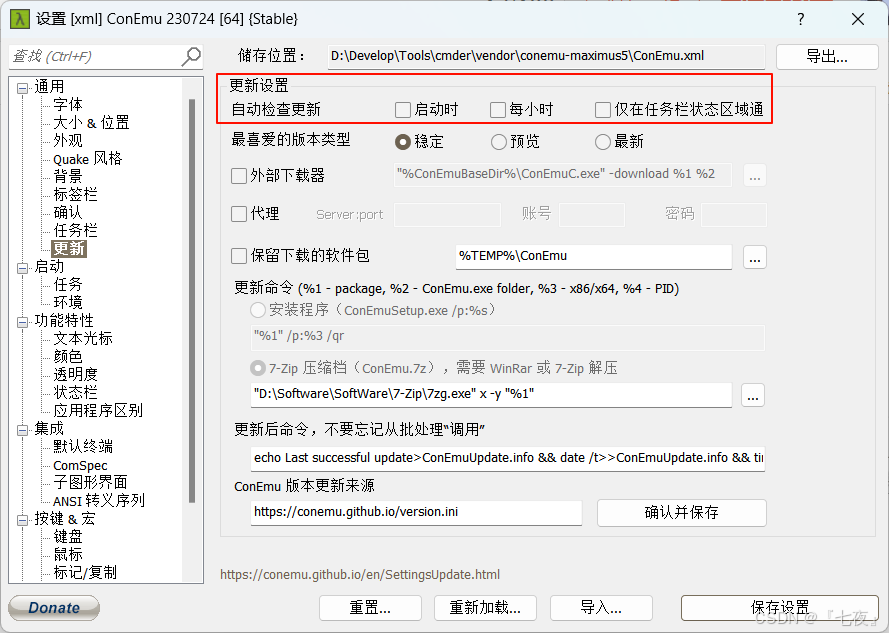The image size is (889, 633).
Task: Open the 外观 settings page
Action: 68,140
